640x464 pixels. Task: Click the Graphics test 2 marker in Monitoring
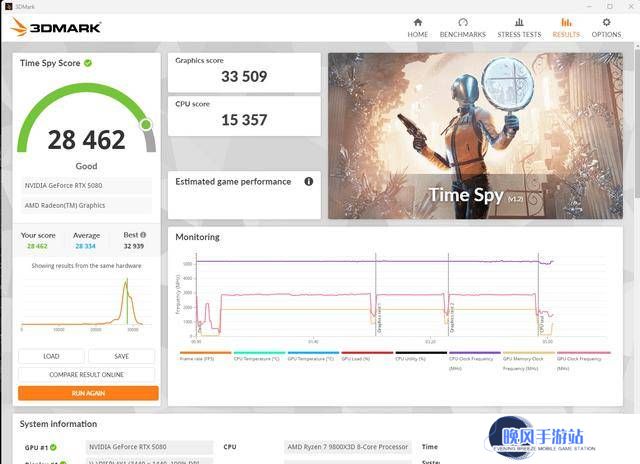pos(452,319)
